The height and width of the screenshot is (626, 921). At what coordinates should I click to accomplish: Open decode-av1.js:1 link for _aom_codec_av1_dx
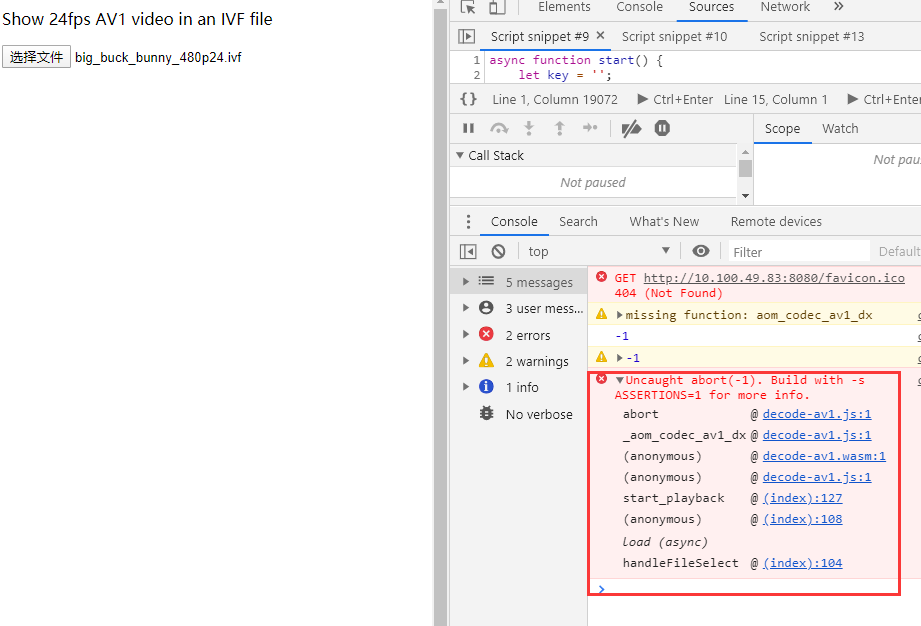click(816, 435)
